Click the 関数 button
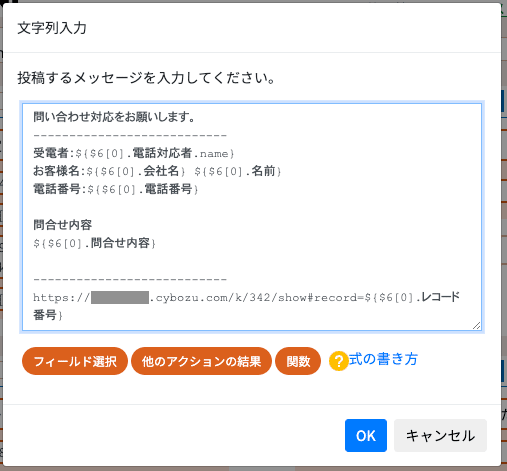This screenshot has width=507, height=471. (x=298, y=361)
